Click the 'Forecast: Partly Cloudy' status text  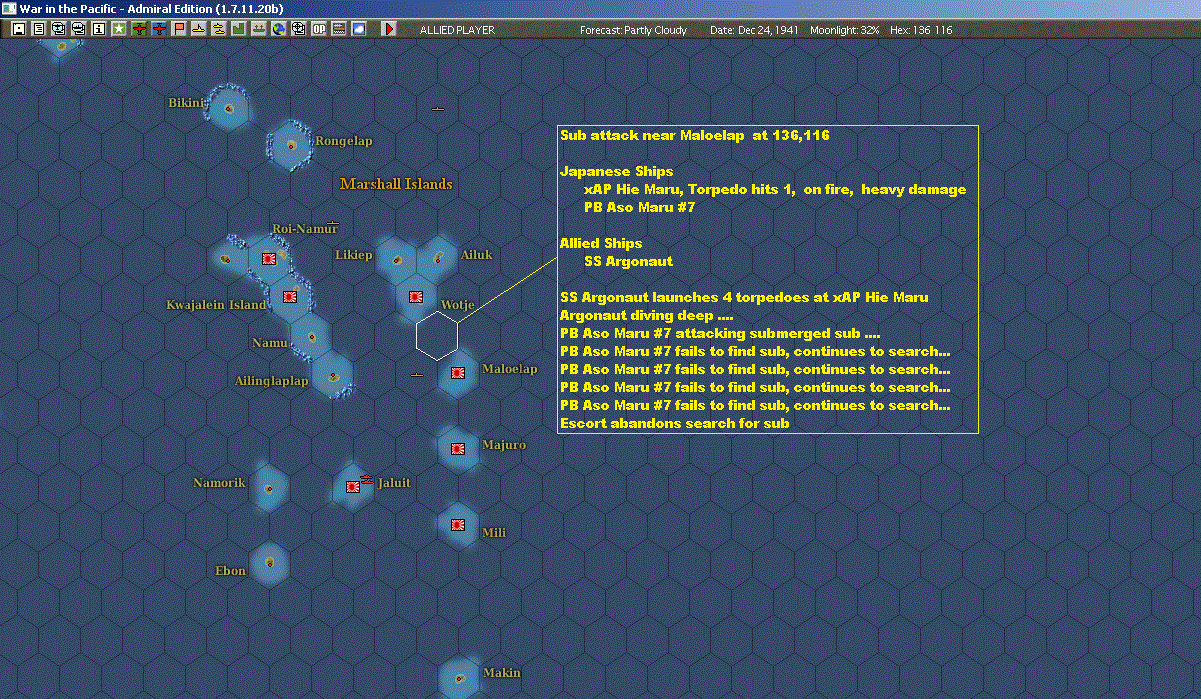634,30
